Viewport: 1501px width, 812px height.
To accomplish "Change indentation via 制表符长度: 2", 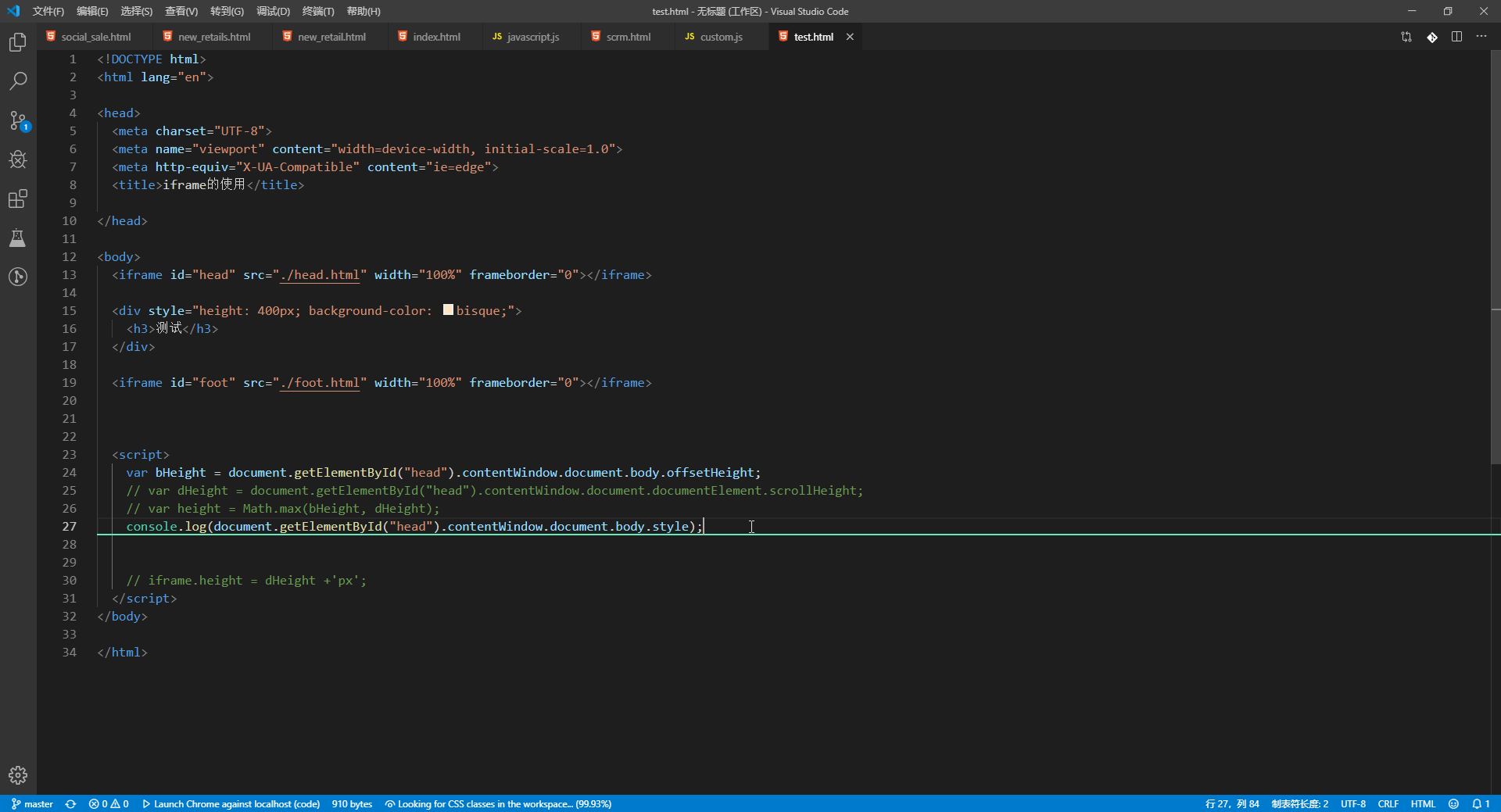I will (x=1299, y=803).
